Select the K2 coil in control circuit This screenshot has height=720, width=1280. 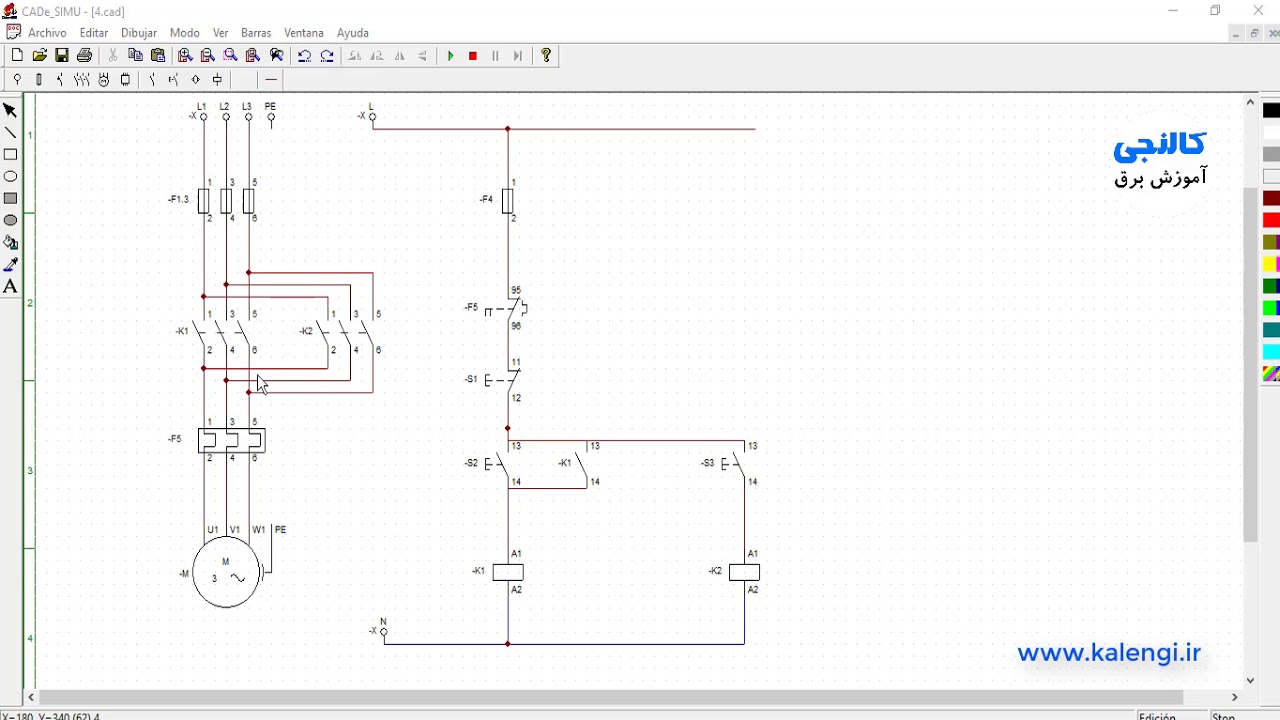744,573
